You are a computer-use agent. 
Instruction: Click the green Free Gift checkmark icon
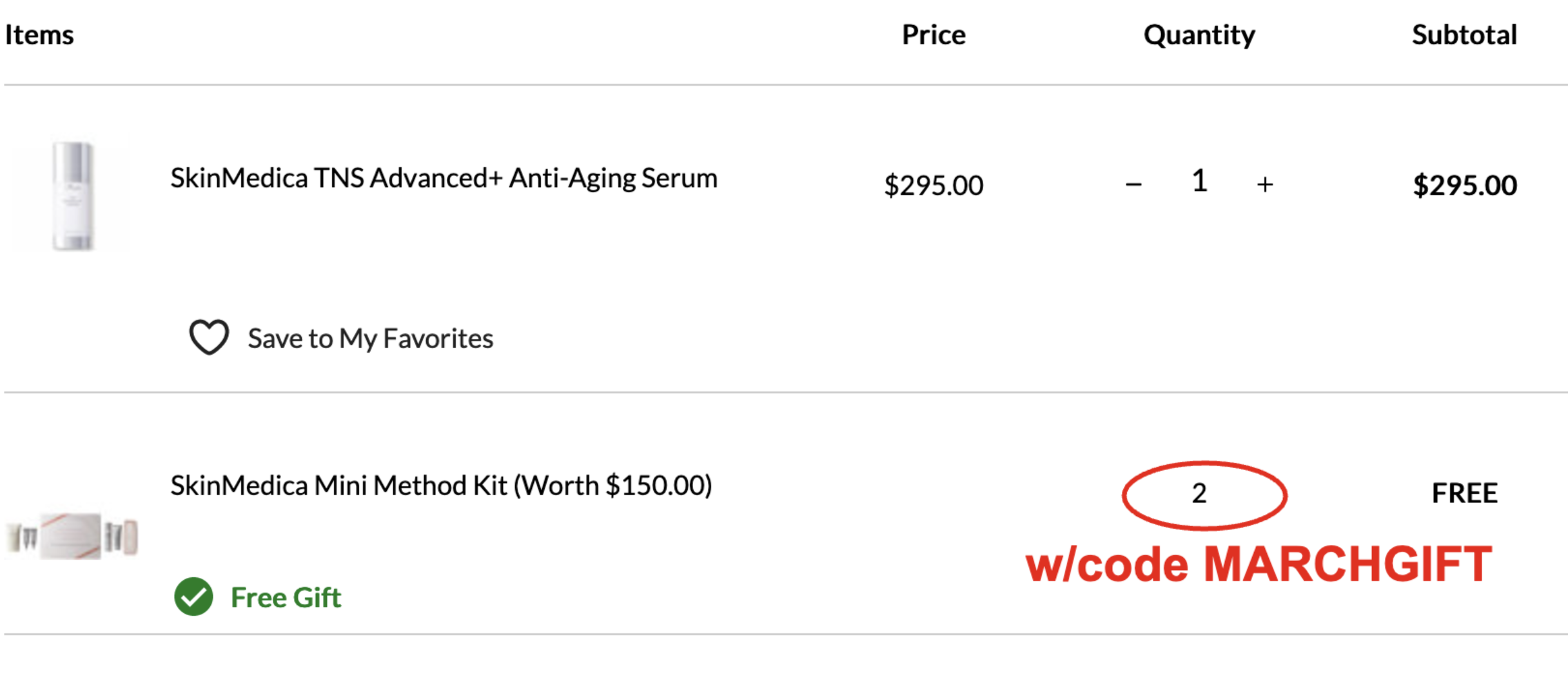193,597
